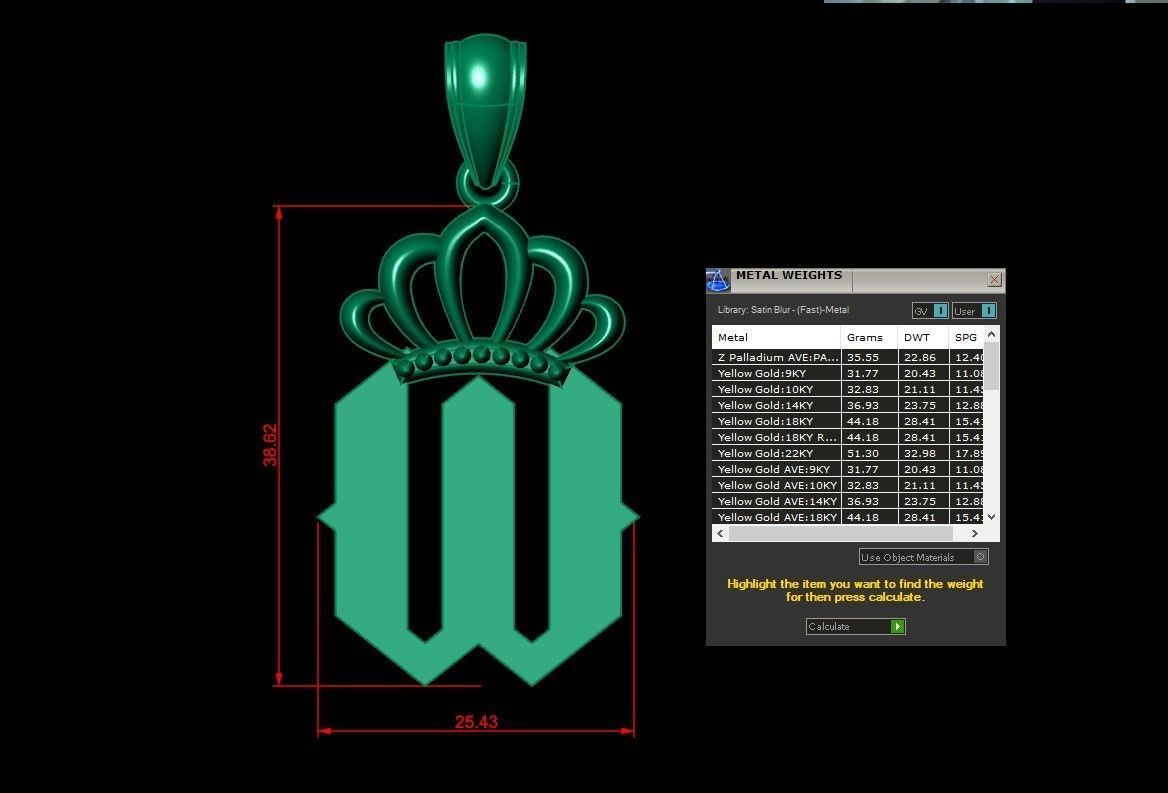Image resolution: width=1168 pixels, height=793 pixels.
Task: Select the Yellow Gold:22KY row
Action: tap(848, 453)
